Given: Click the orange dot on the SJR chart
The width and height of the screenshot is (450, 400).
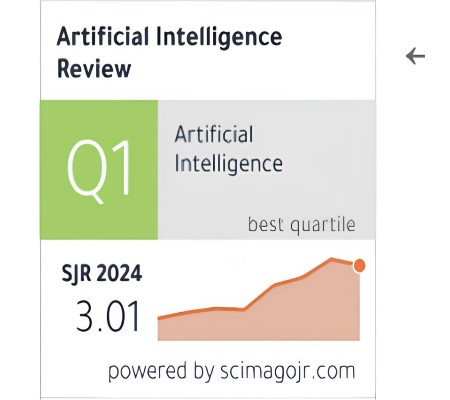Looking at the screenshot, I should tap(359, 266).
